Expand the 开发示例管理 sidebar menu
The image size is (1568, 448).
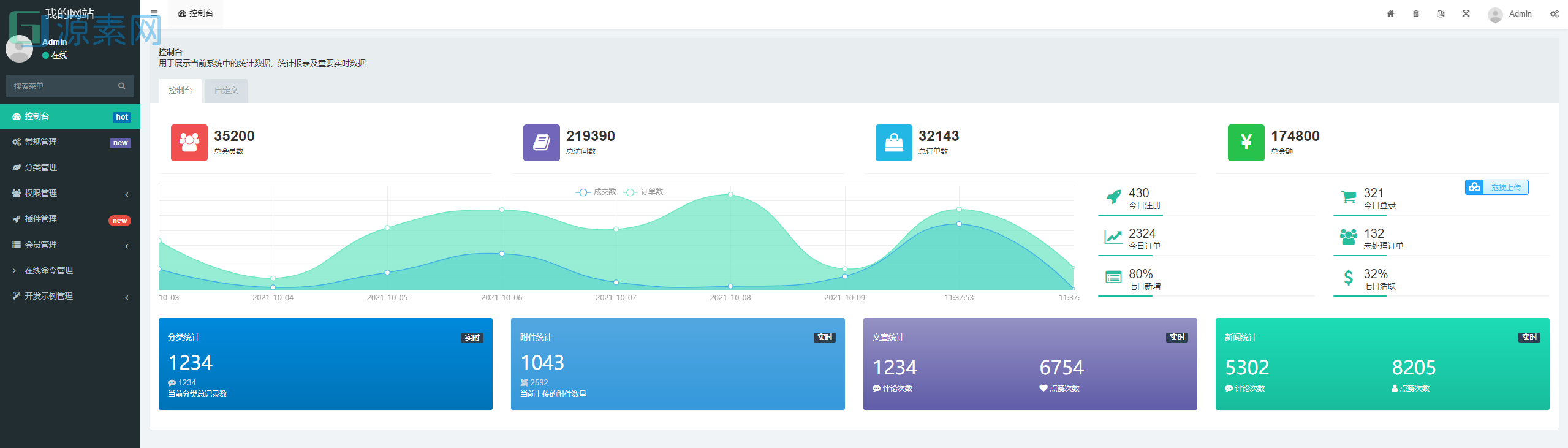(70, 296)
